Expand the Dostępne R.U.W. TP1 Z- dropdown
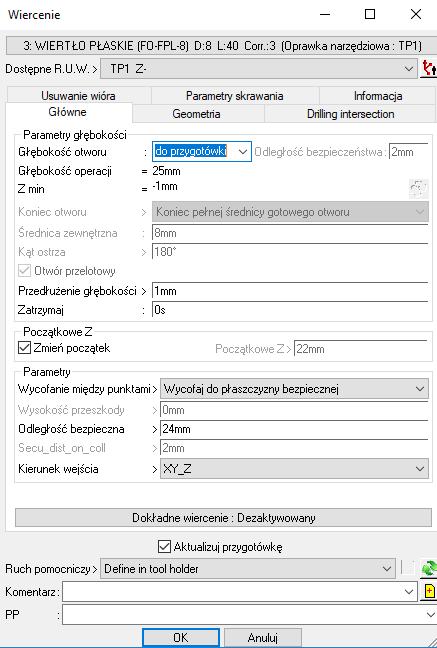Viewport: 437px width, 648px height. (258, 69)
